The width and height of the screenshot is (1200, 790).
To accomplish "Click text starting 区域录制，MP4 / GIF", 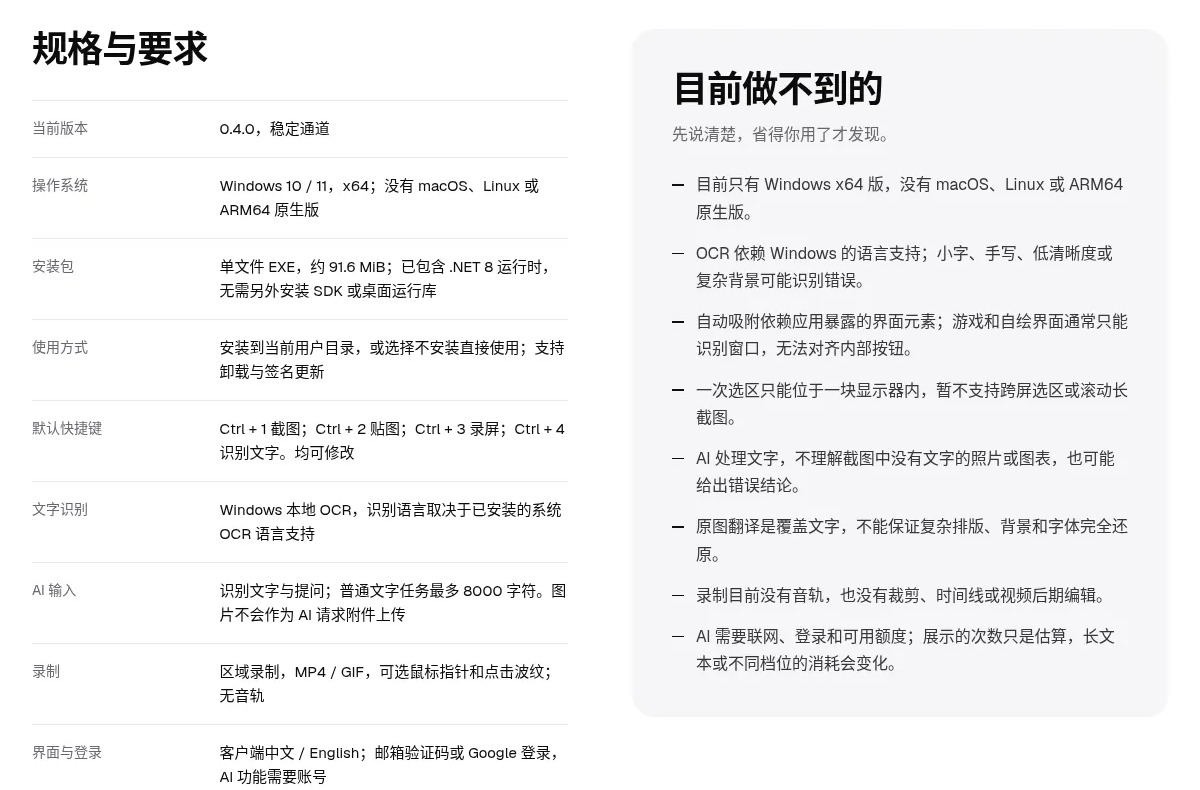I will tap(386, 684).
